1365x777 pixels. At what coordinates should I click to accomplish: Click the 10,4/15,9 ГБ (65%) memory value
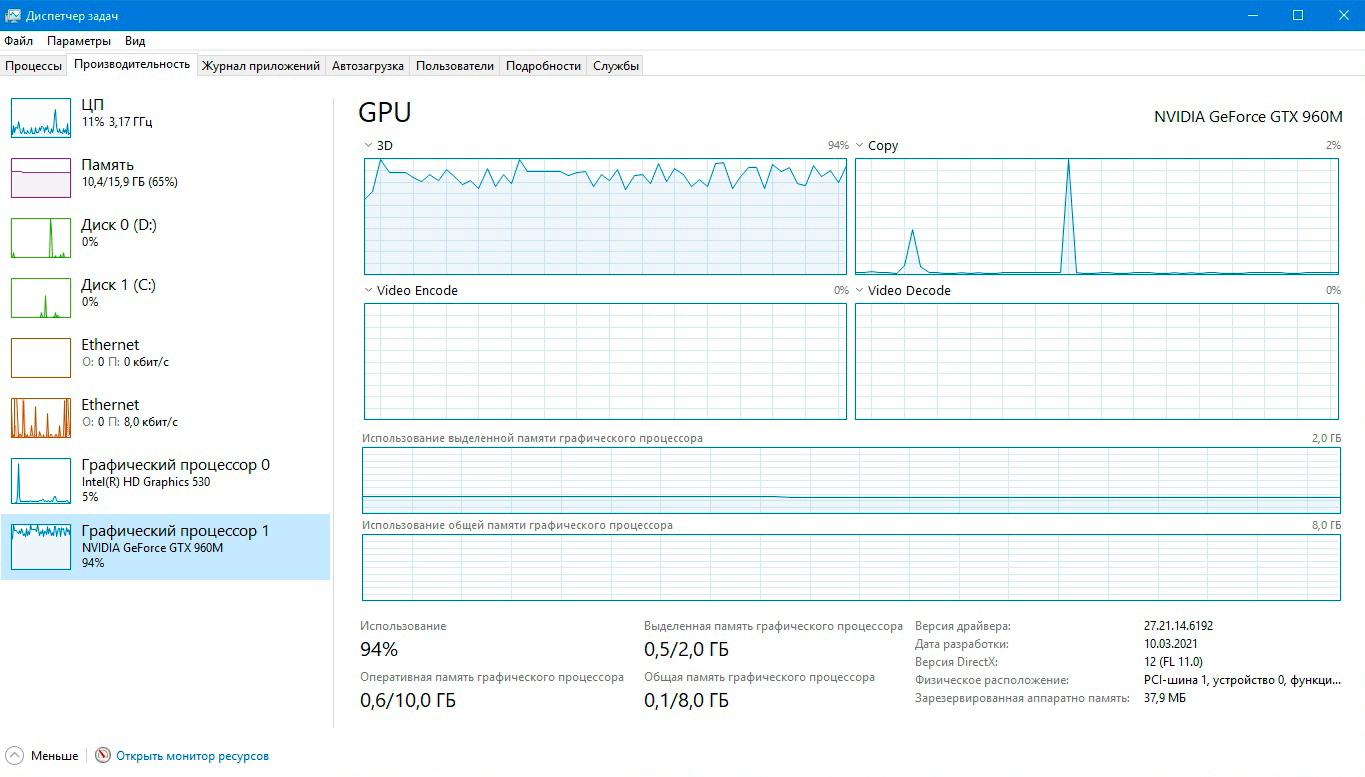pyautogui.click(x=130, y=182)
